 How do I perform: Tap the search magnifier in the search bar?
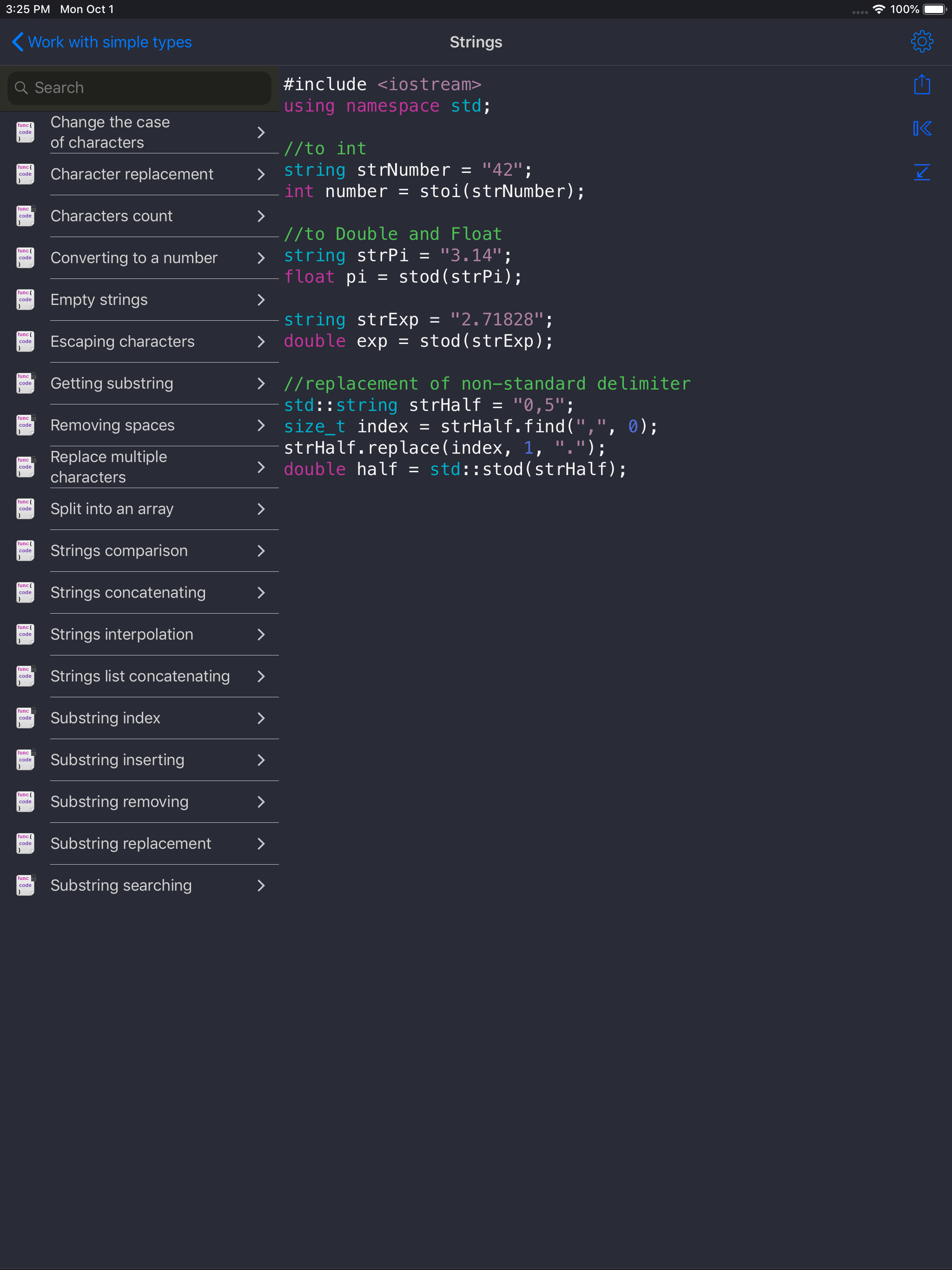21,87
